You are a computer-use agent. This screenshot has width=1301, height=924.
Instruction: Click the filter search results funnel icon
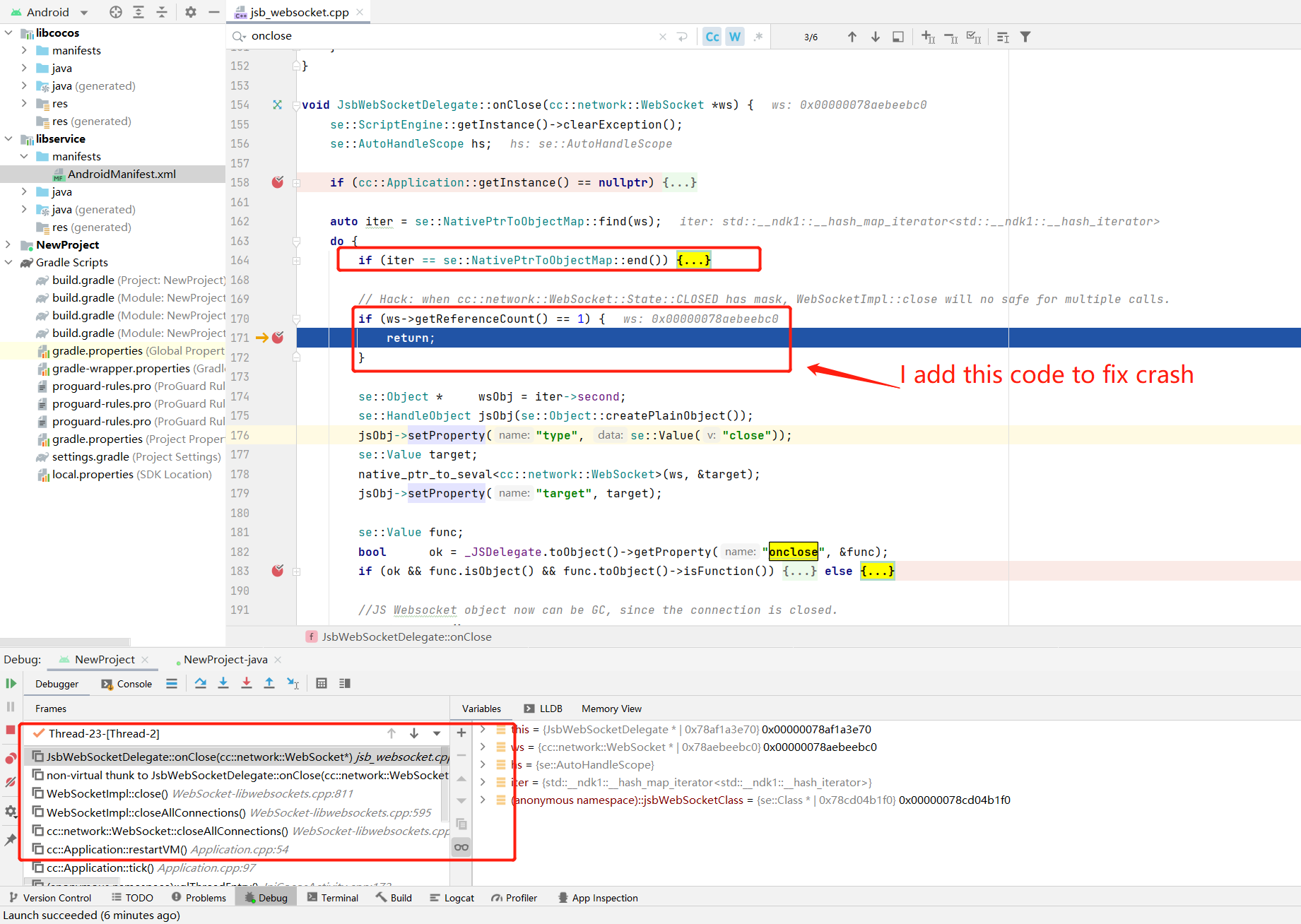pos(1025,37)
